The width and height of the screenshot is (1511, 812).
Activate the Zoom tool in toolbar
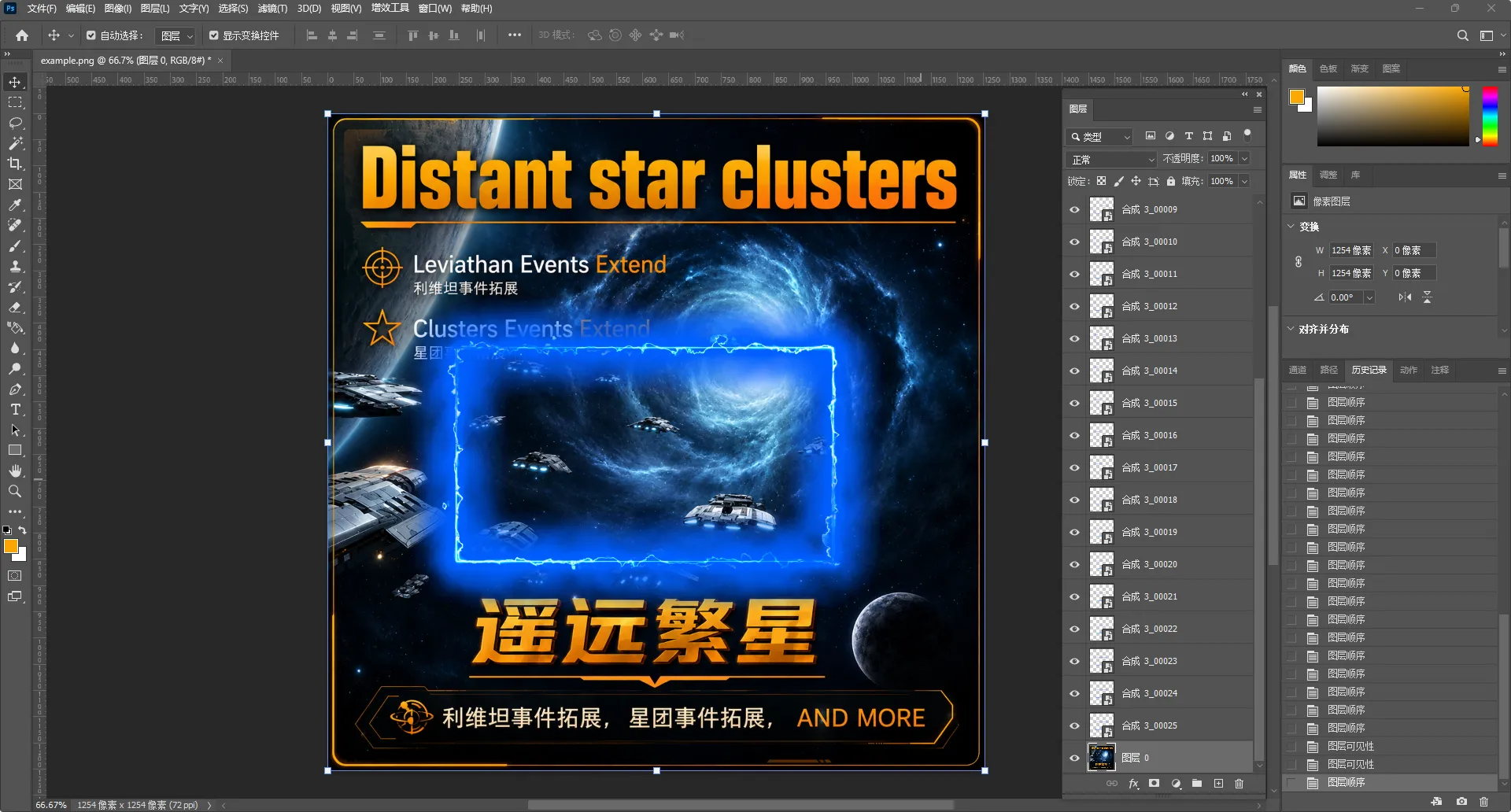point(15,491)
